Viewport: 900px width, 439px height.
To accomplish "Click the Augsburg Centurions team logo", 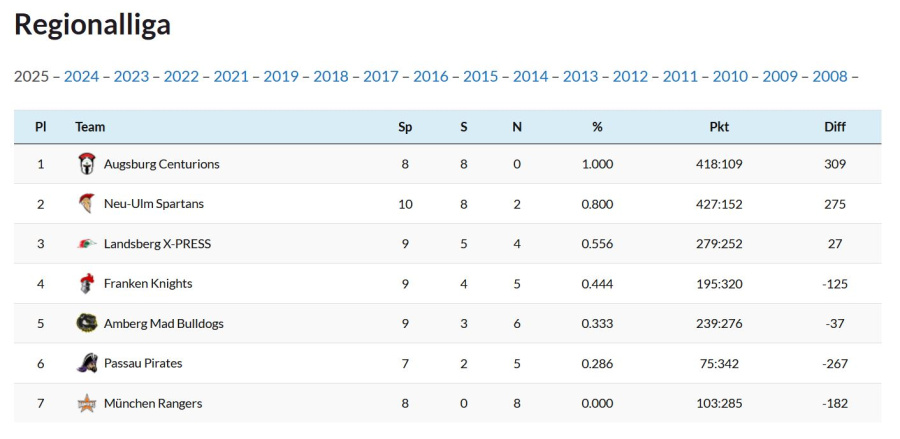I will pos(87,164).
